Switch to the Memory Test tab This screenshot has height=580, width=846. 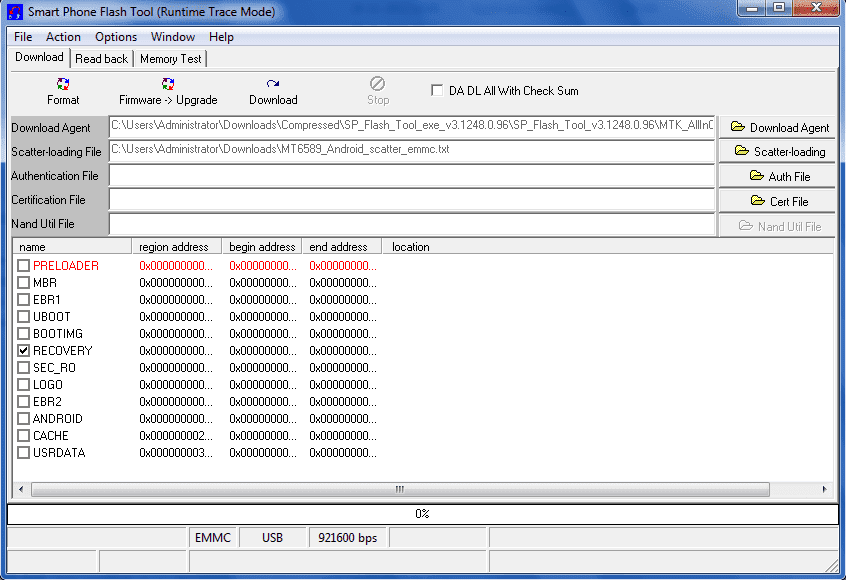point(170,59)
